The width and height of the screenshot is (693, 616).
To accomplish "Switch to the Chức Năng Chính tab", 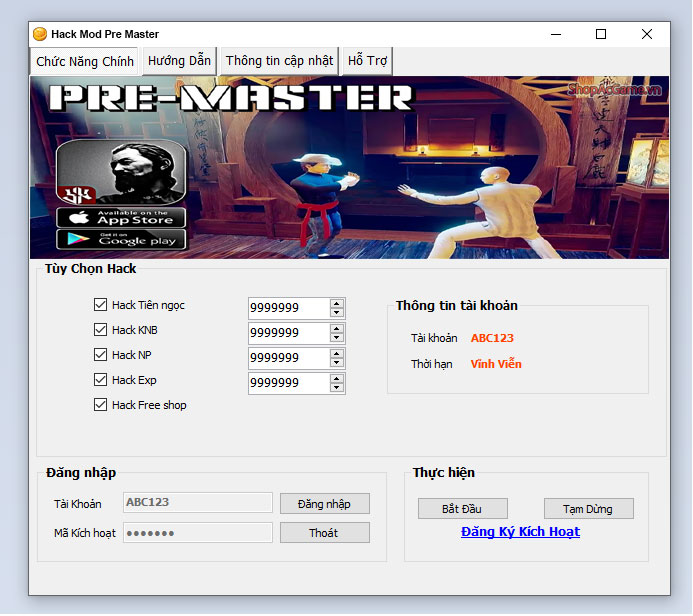I will pos(84,61).
